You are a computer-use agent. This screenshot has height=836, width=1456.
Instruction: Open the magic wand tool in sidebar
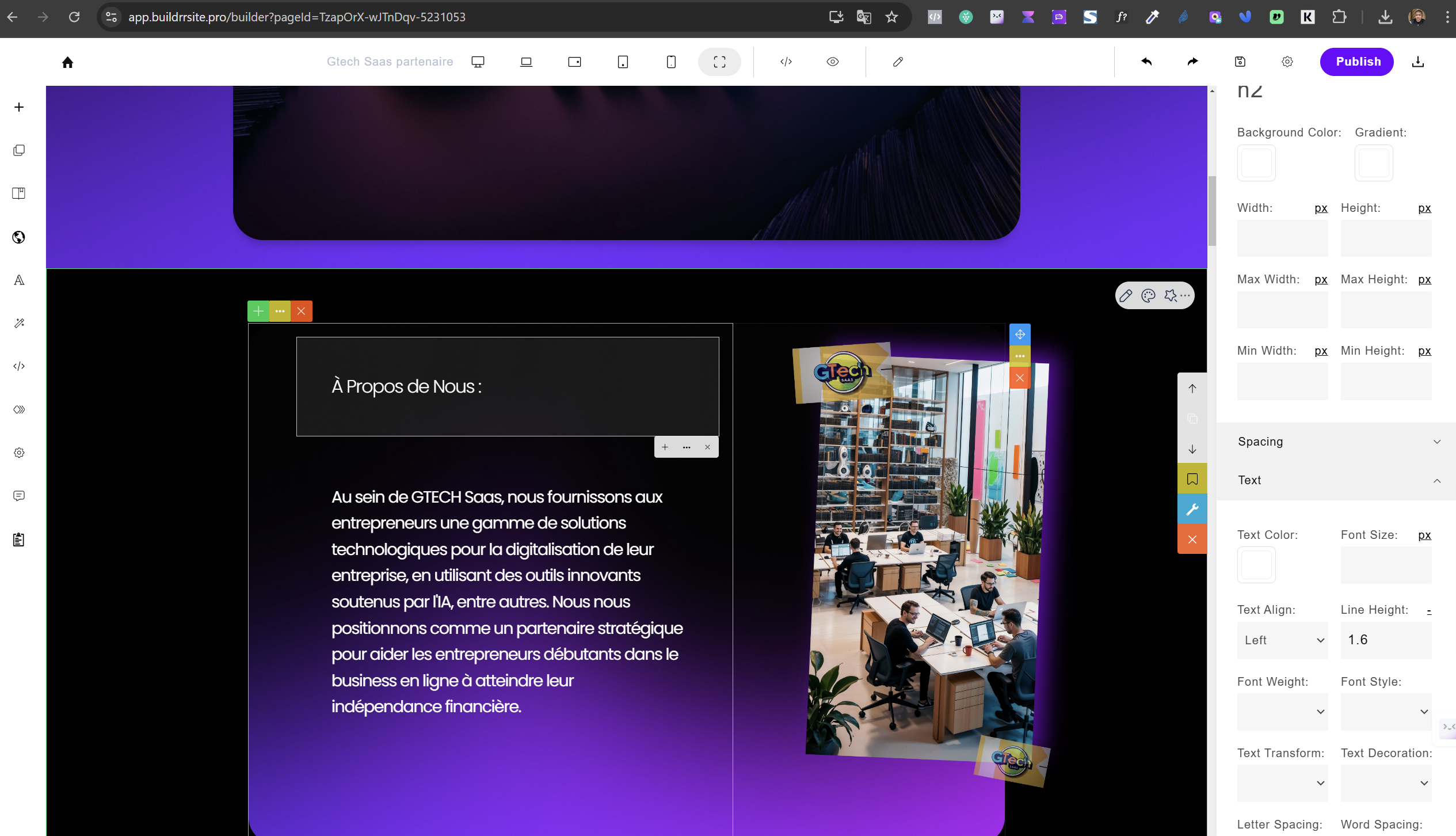[19, 323]
